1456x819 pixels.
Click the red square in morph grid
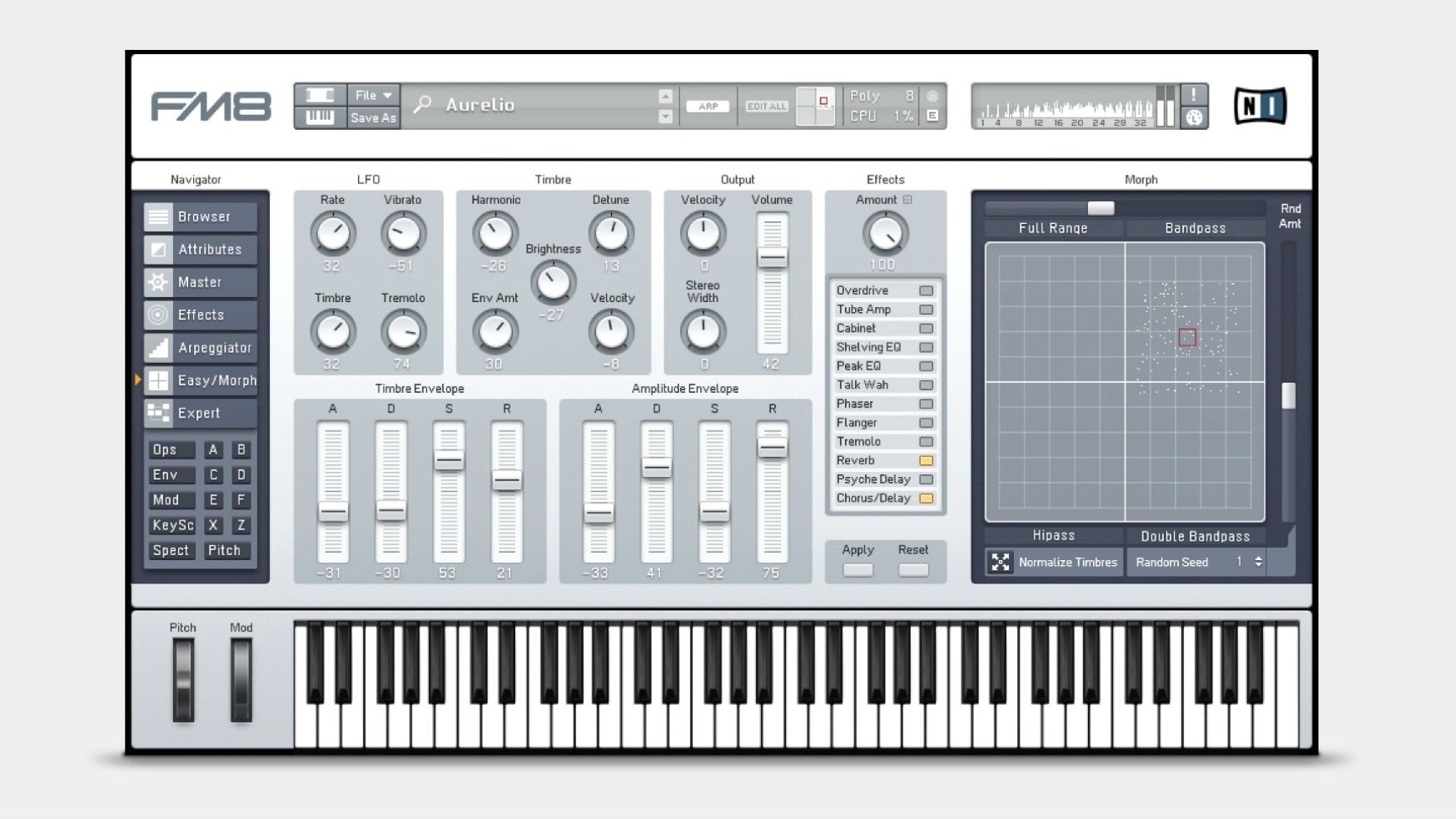[x=1187, y=337]
